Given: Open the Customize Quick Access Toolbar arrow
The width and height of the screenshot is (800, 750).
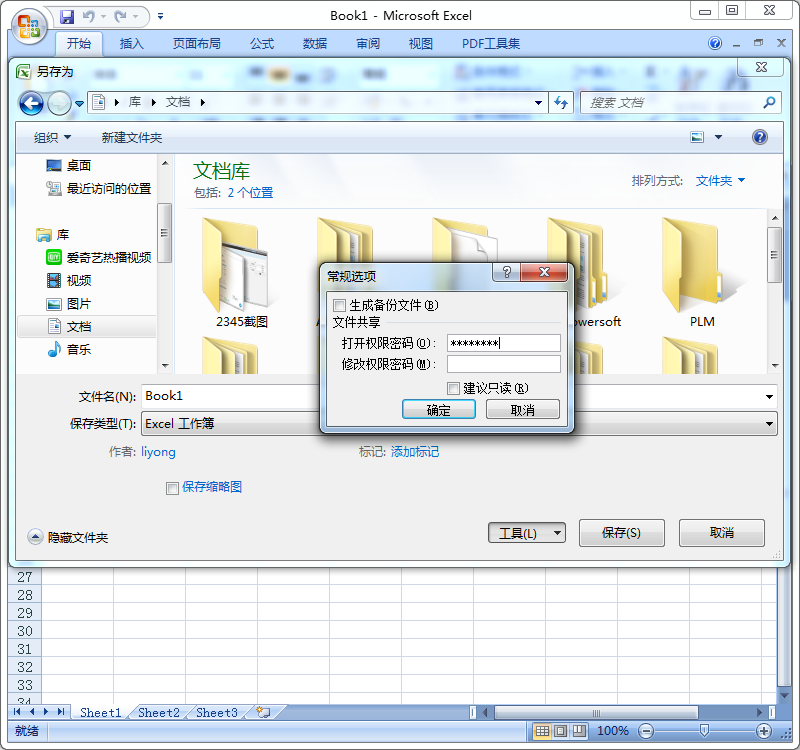Looking at the screenshot, I should [160, 17].
